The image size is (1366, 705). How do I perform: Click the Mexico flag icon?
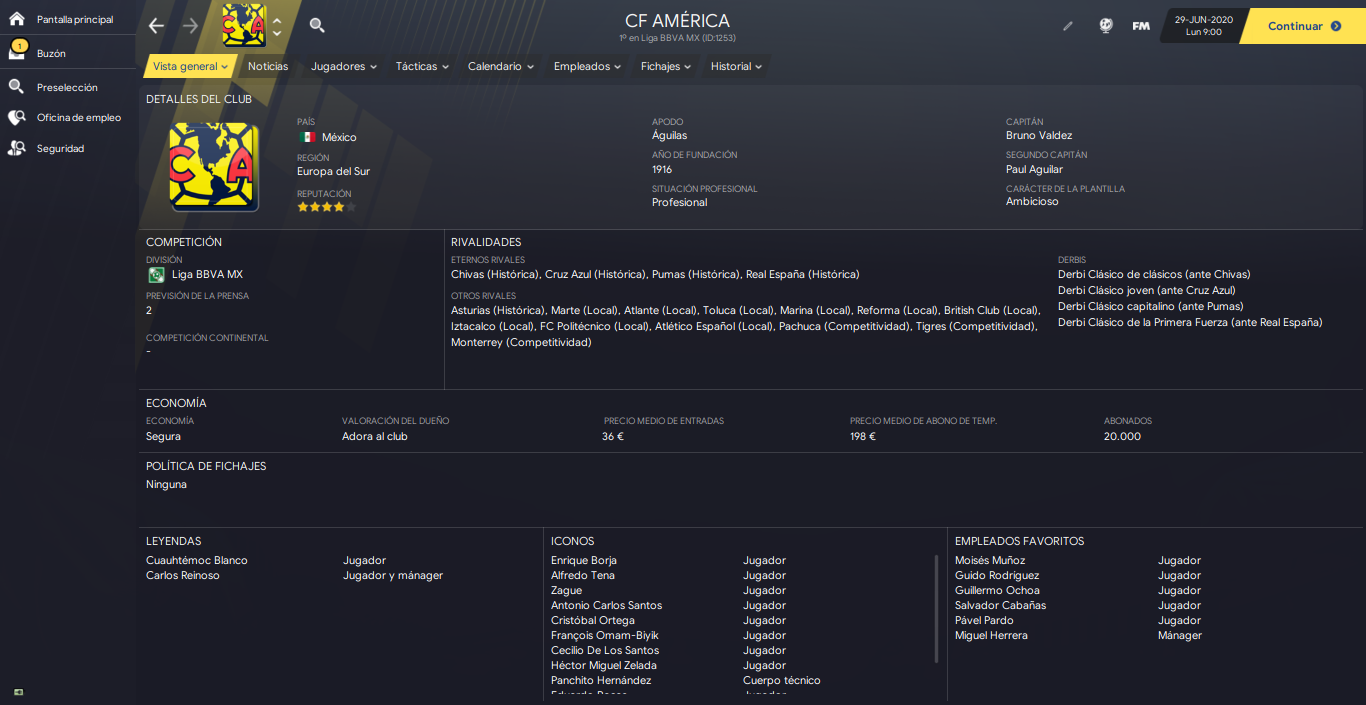pyautogui.click(x=307, y=137)
